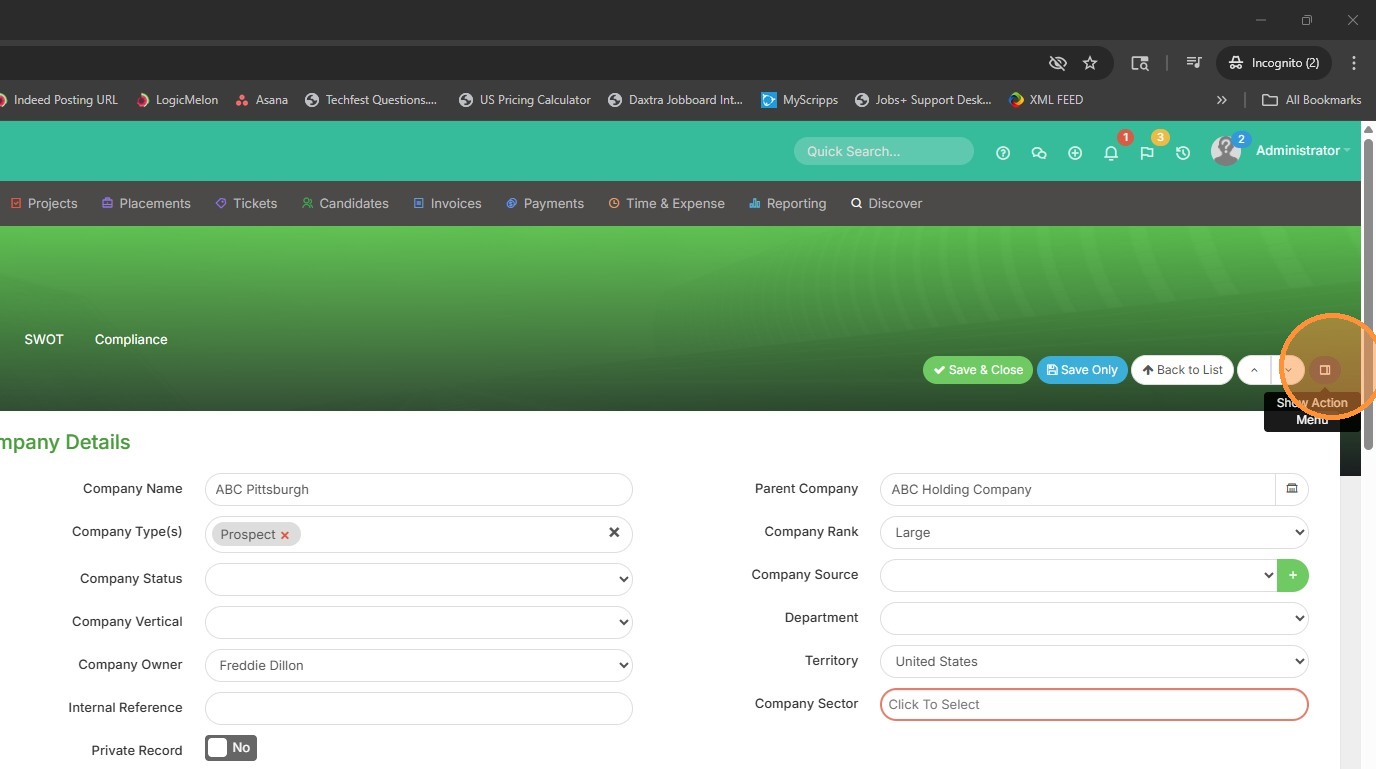1376x769 pixels.
Task: Open the Time & Expense menu
Action: (667, 203)
